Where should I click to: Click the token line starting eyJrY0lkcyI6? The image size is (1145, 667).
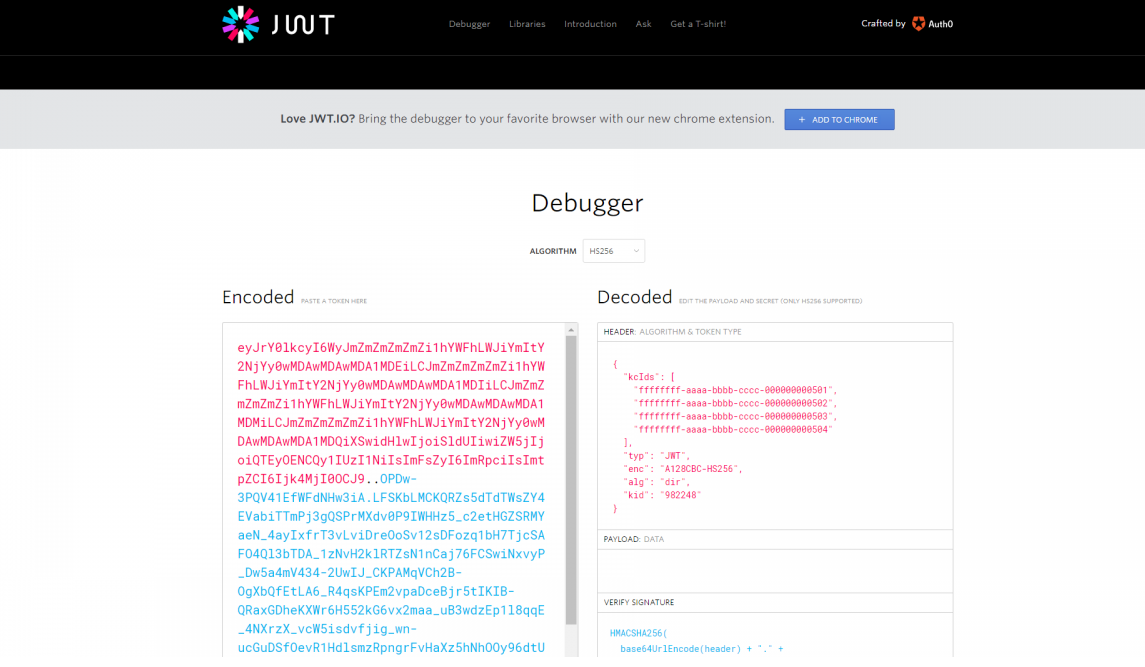point(391,348)
